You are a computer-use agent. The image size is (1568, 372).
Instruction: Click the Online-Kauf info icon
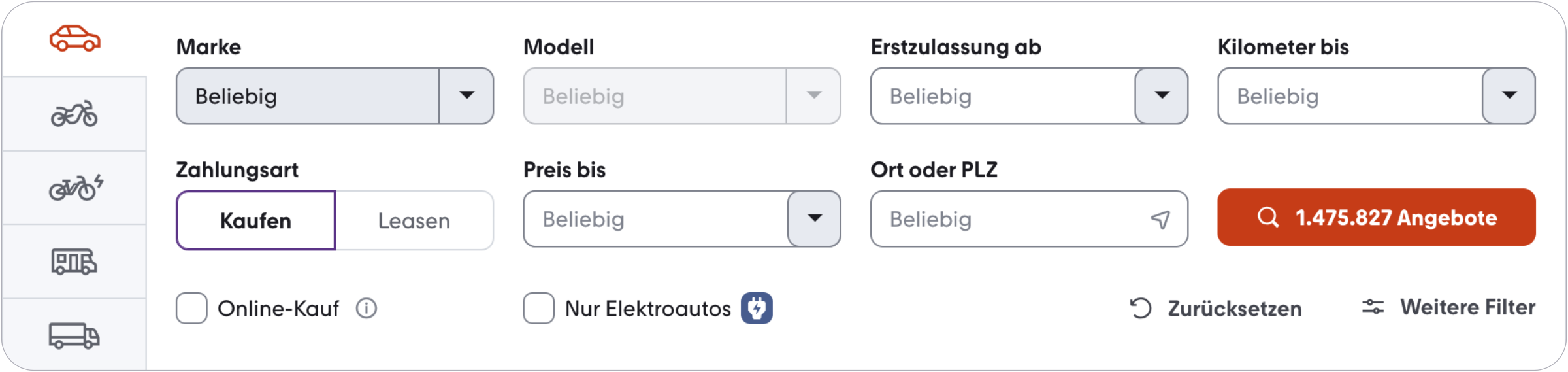click(x=367, y=309)
